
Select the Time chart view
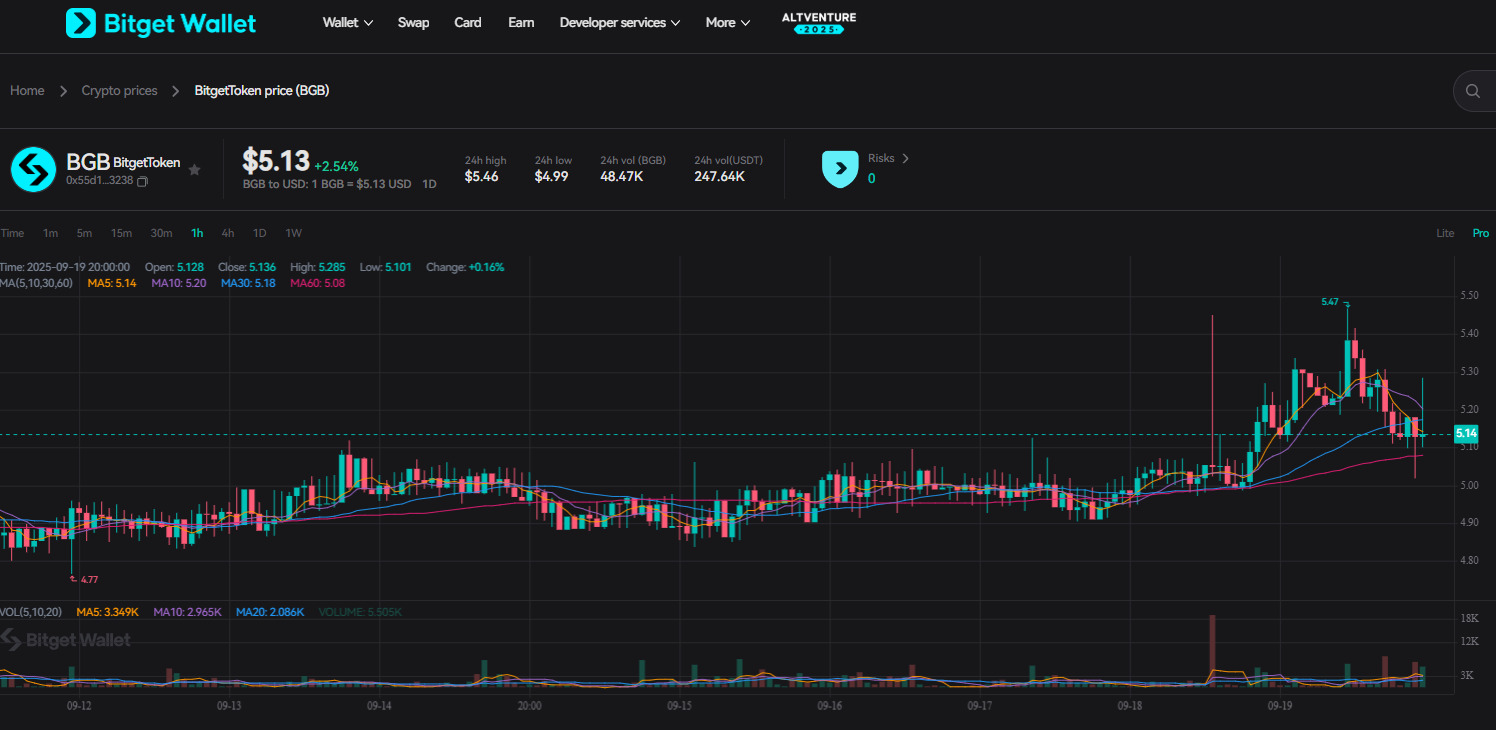point(12,233)
